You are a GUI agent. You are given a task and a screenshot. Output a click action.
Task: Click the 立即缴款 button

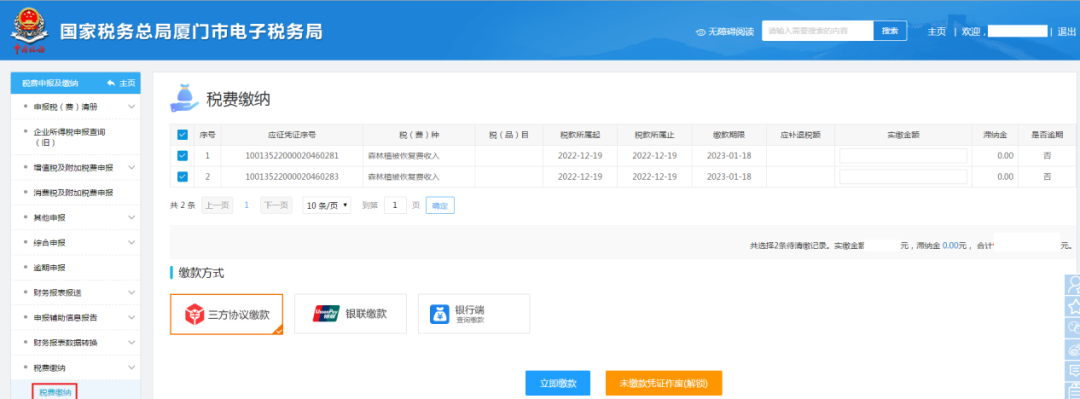558,383
